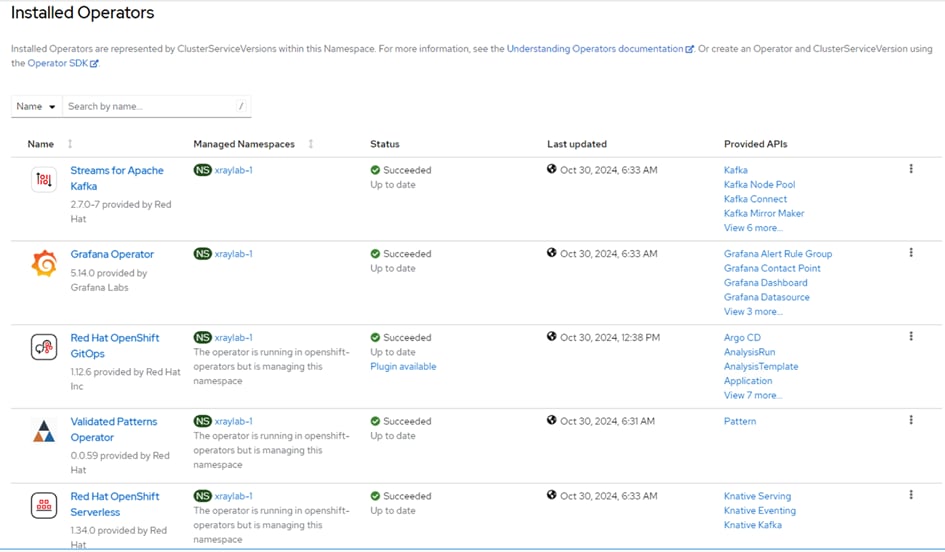Open Kafka Node Pool API
Viewport: 945px width, 552px height.
point(759,184)
